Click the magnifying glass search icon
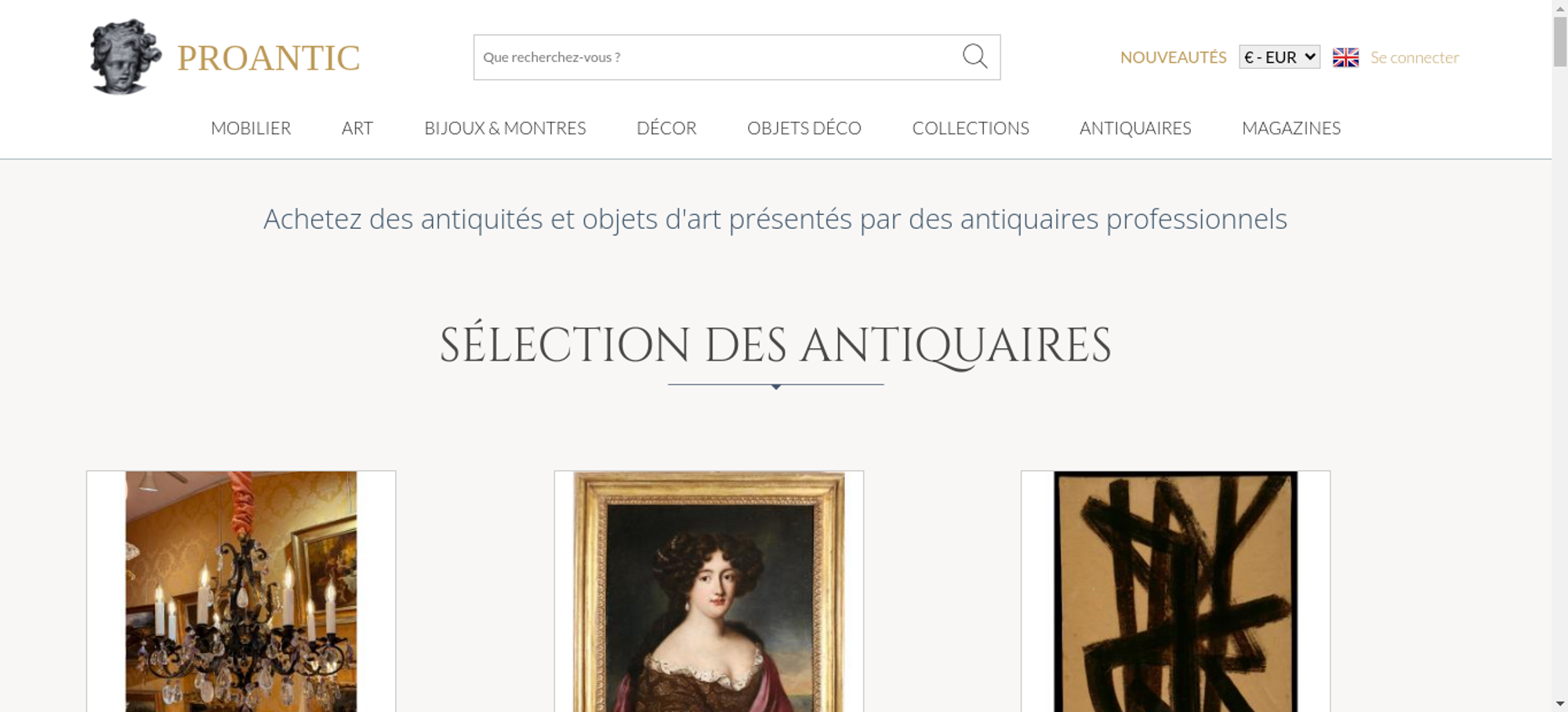The image size is (1568, 712). [975, 56]
